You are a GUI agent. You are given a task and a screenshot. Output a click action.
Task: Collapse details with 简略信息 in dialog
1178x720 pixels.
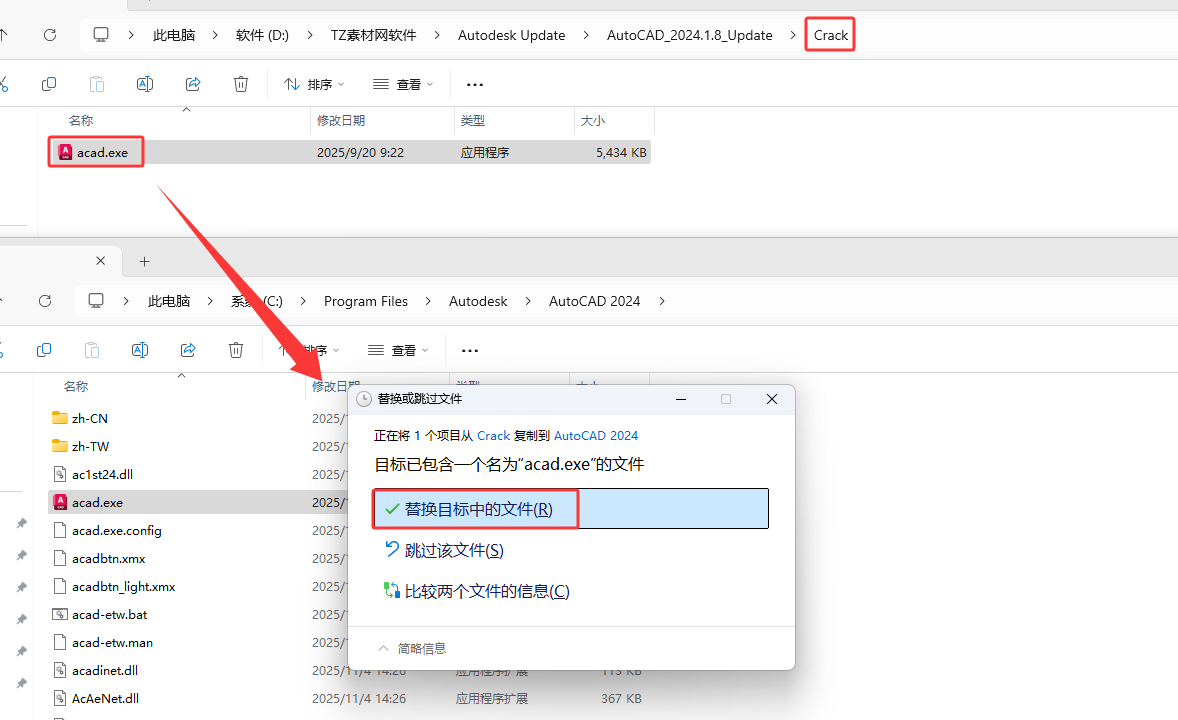coord(412,648)
